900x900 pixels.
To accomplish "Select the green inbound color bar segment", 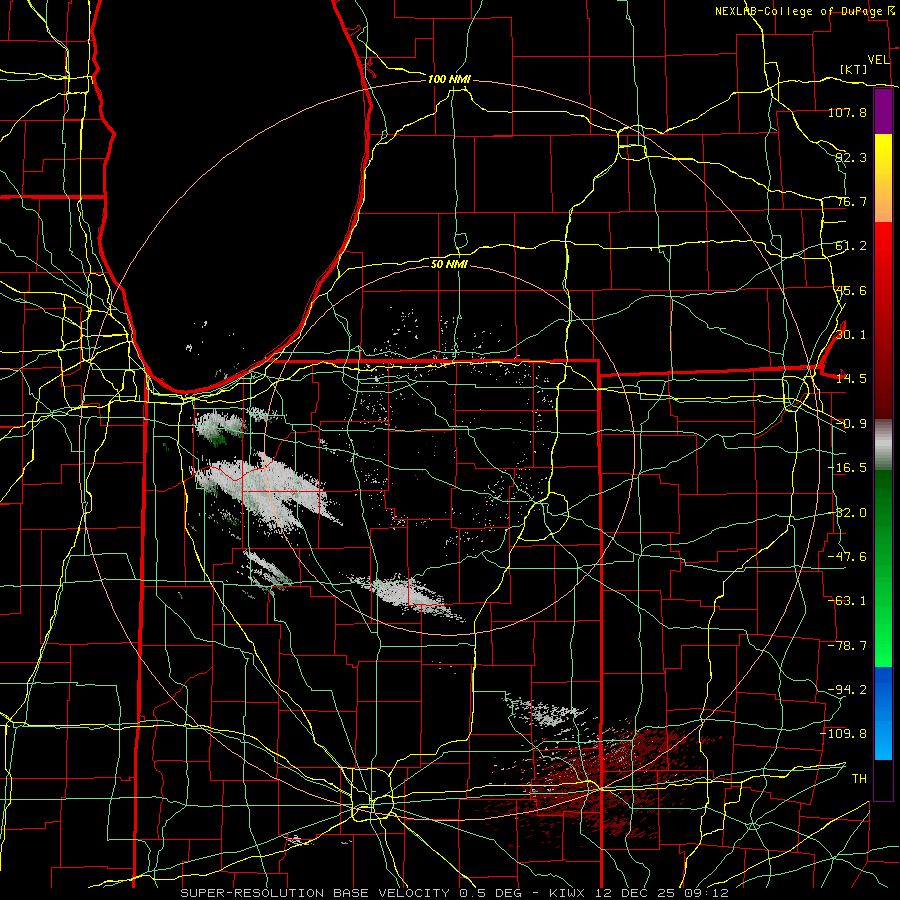I will tap(883, 568).
